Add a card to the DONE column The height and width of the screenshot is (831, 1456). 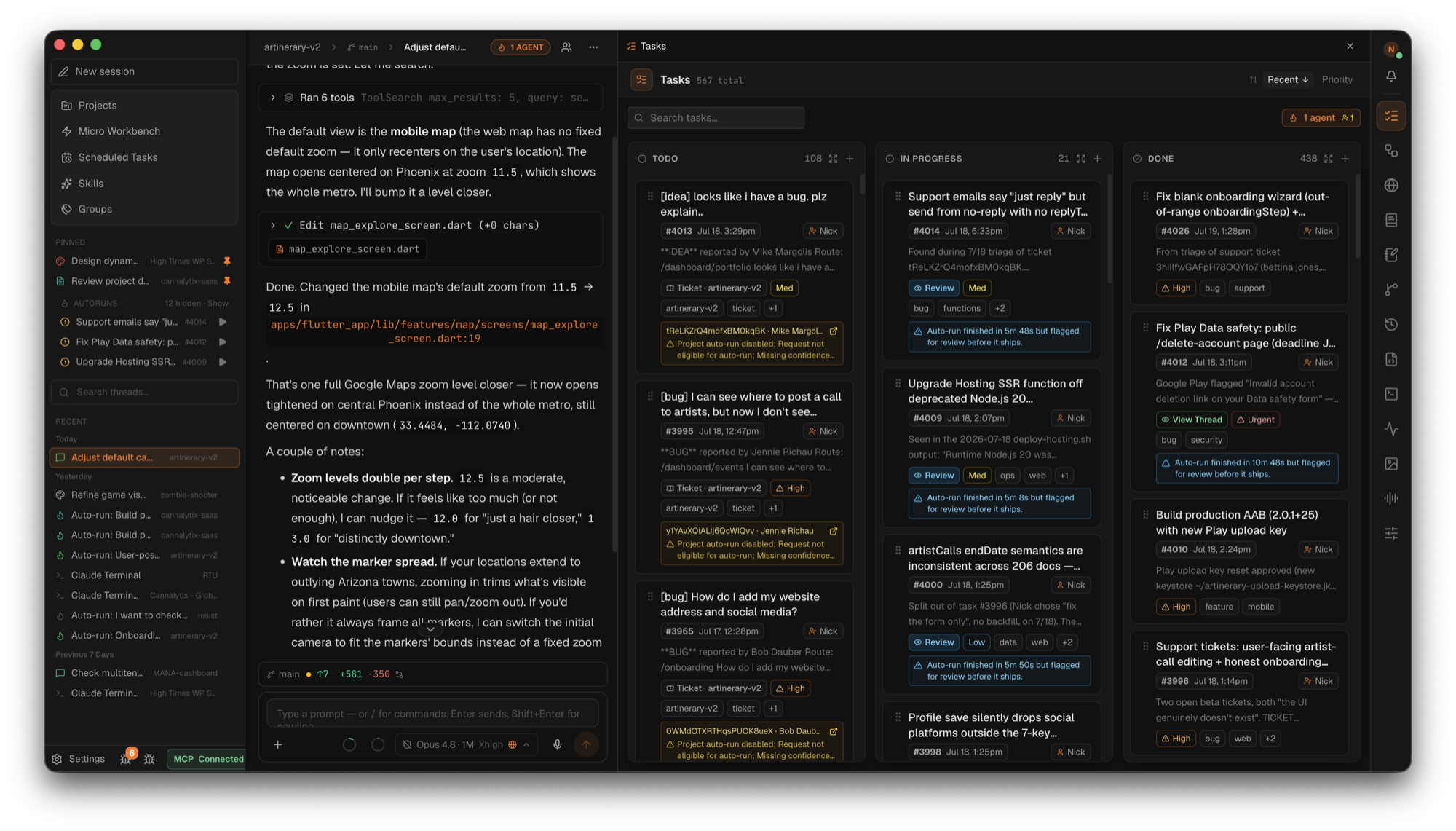pos(1345,159)
